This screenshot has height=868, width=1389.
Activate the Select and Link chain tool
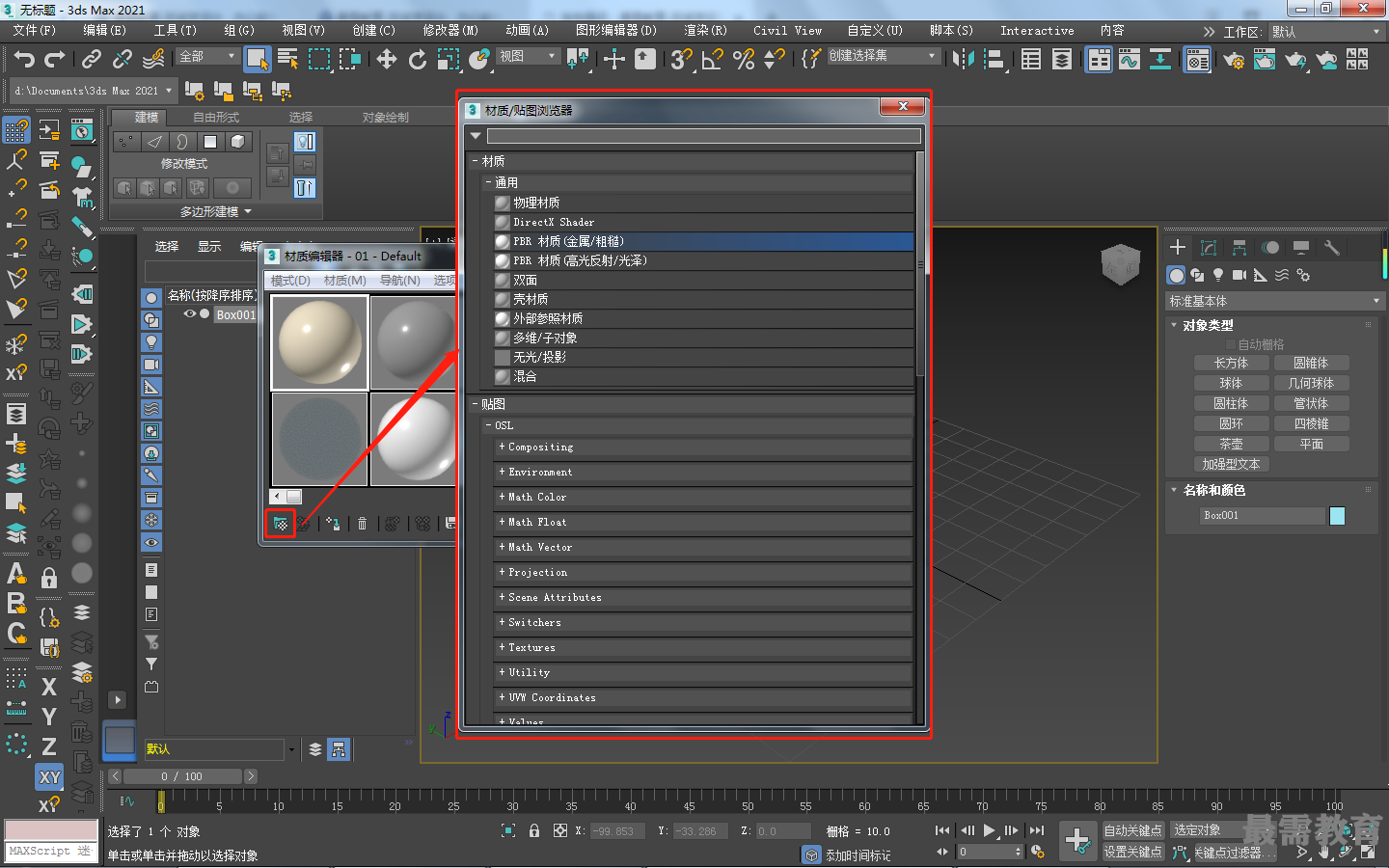pos(92,60)
